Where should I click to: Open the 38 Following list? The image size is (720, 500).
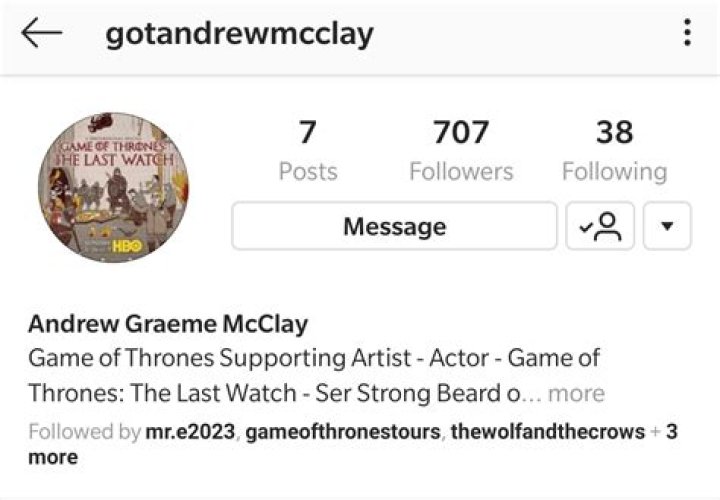(614, 151)
